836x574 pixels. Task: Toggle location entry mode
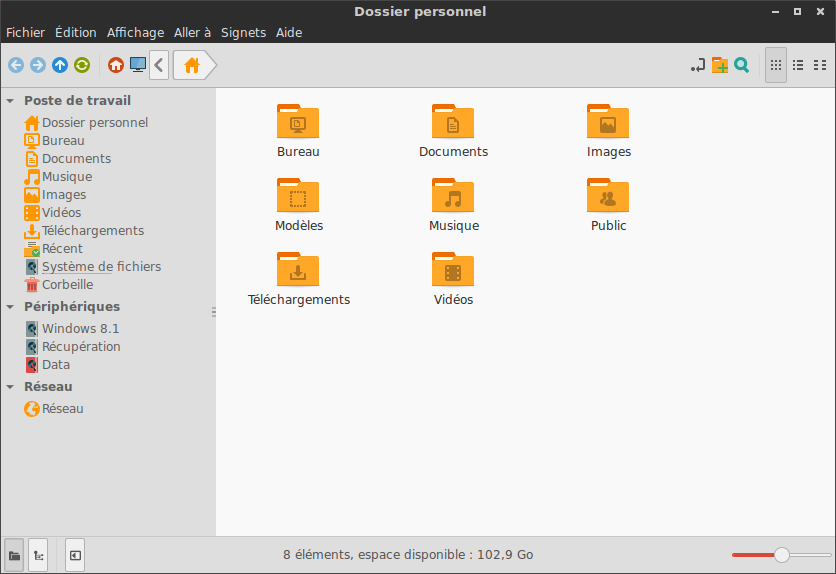coord(698,65)
